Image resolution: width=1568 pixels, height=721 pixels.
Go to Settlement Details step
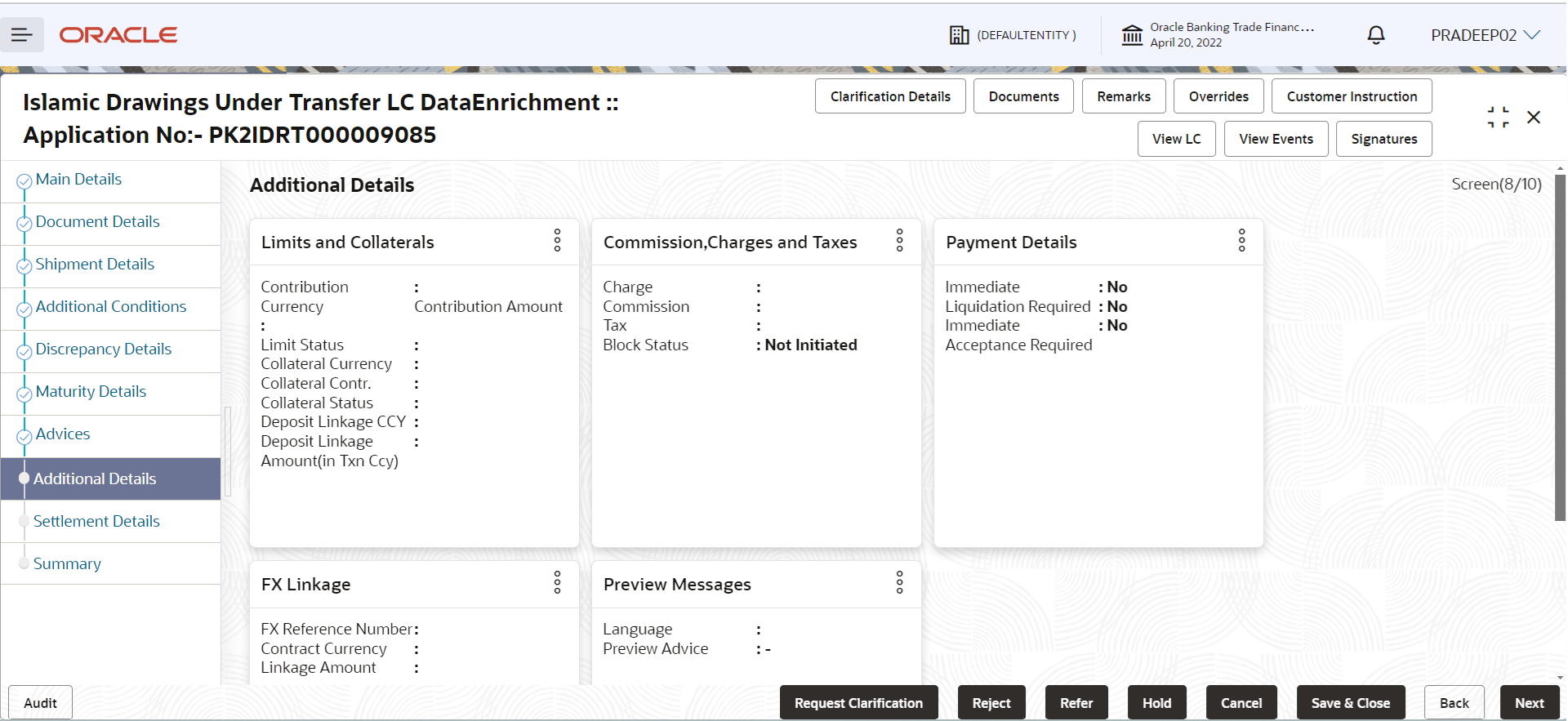coord(96,521)
